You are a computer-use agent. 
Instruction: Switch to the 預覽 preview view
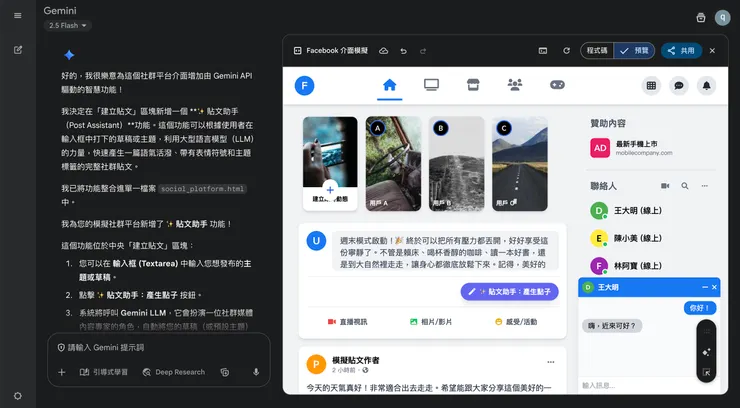pos(634,50)
